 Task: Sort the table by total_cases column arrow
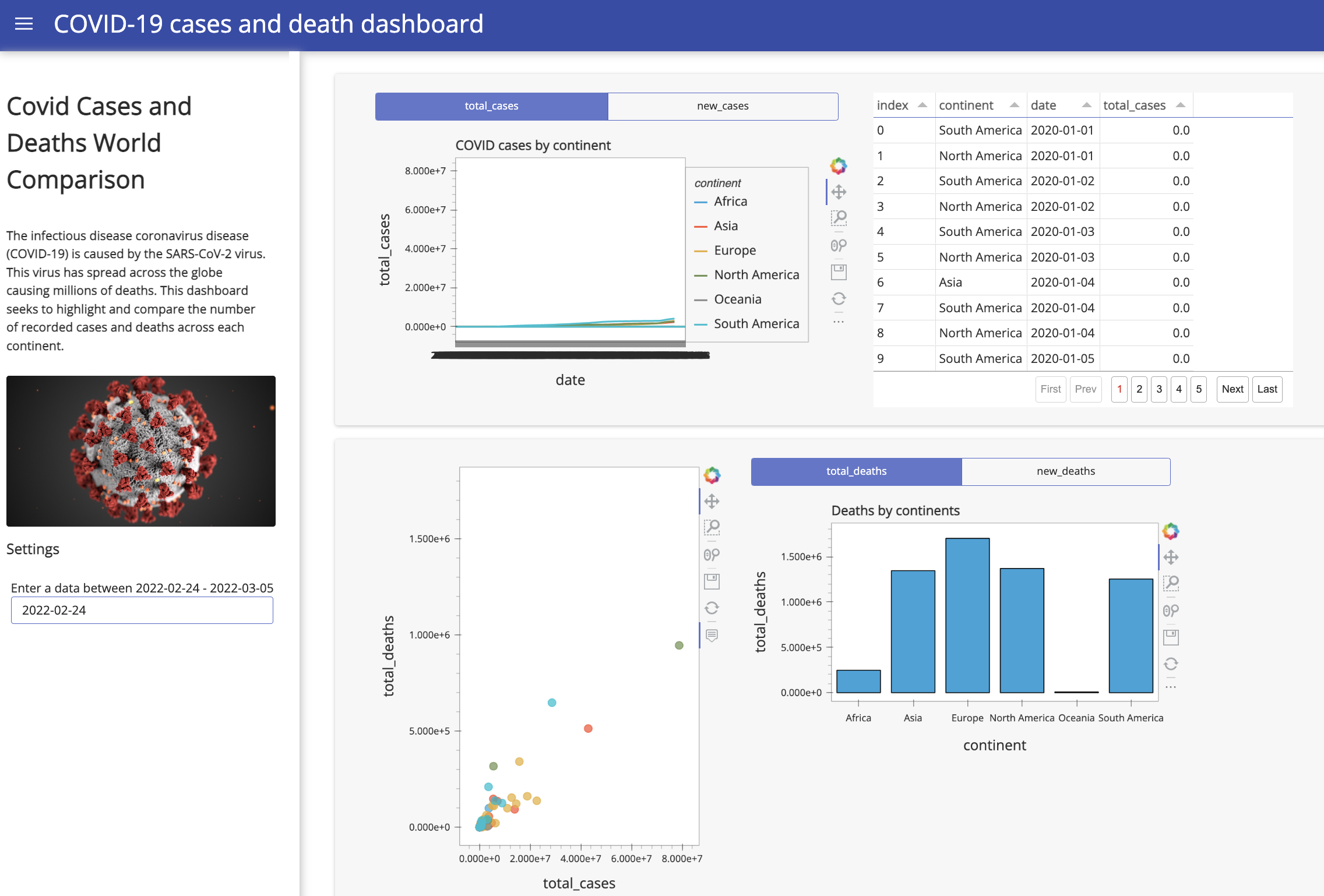coord(1181,105)
